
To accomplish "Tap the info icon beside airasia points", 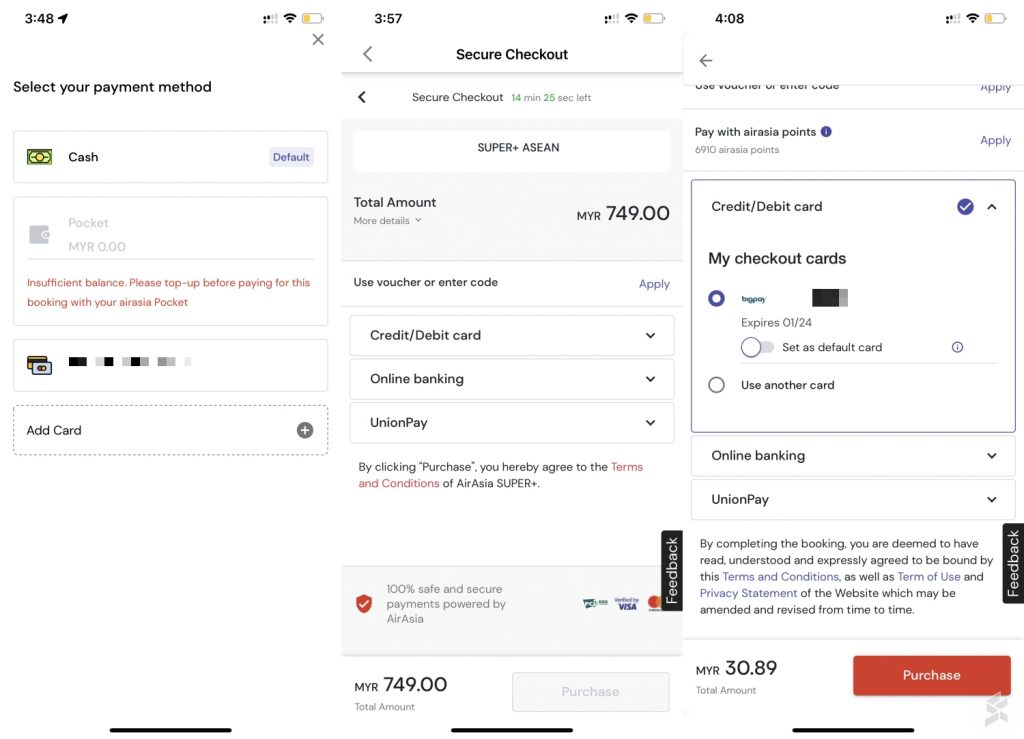I will pyautogui.click(x=826, y=132).
